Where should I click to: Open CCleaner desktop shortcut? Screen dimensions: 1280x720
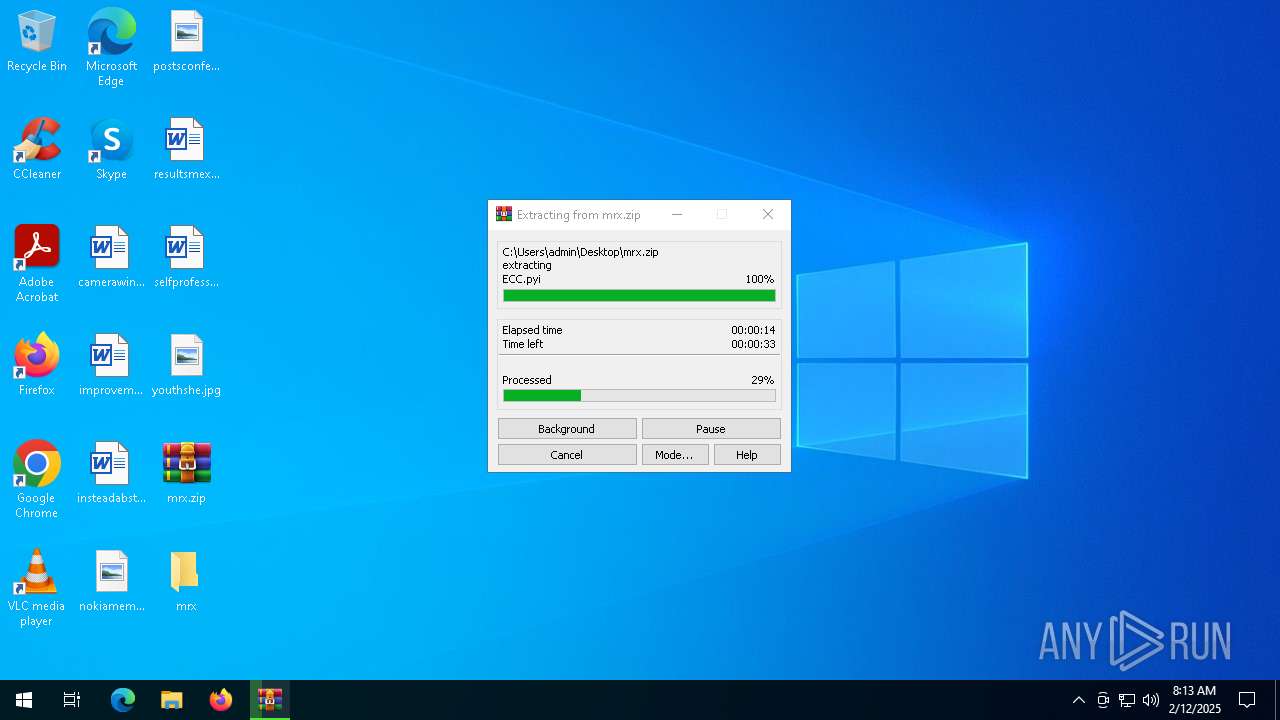tap(37, 149)
